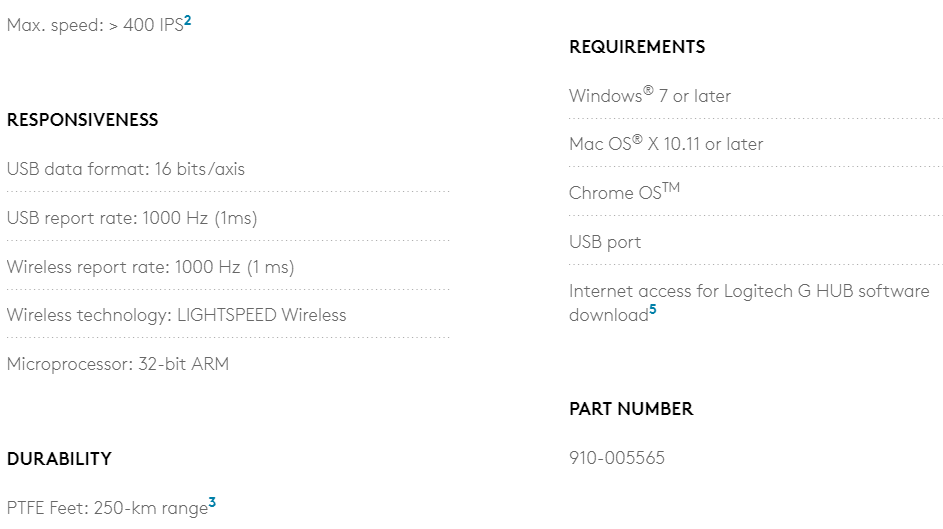Click part number 910-005565

(617, 458)
